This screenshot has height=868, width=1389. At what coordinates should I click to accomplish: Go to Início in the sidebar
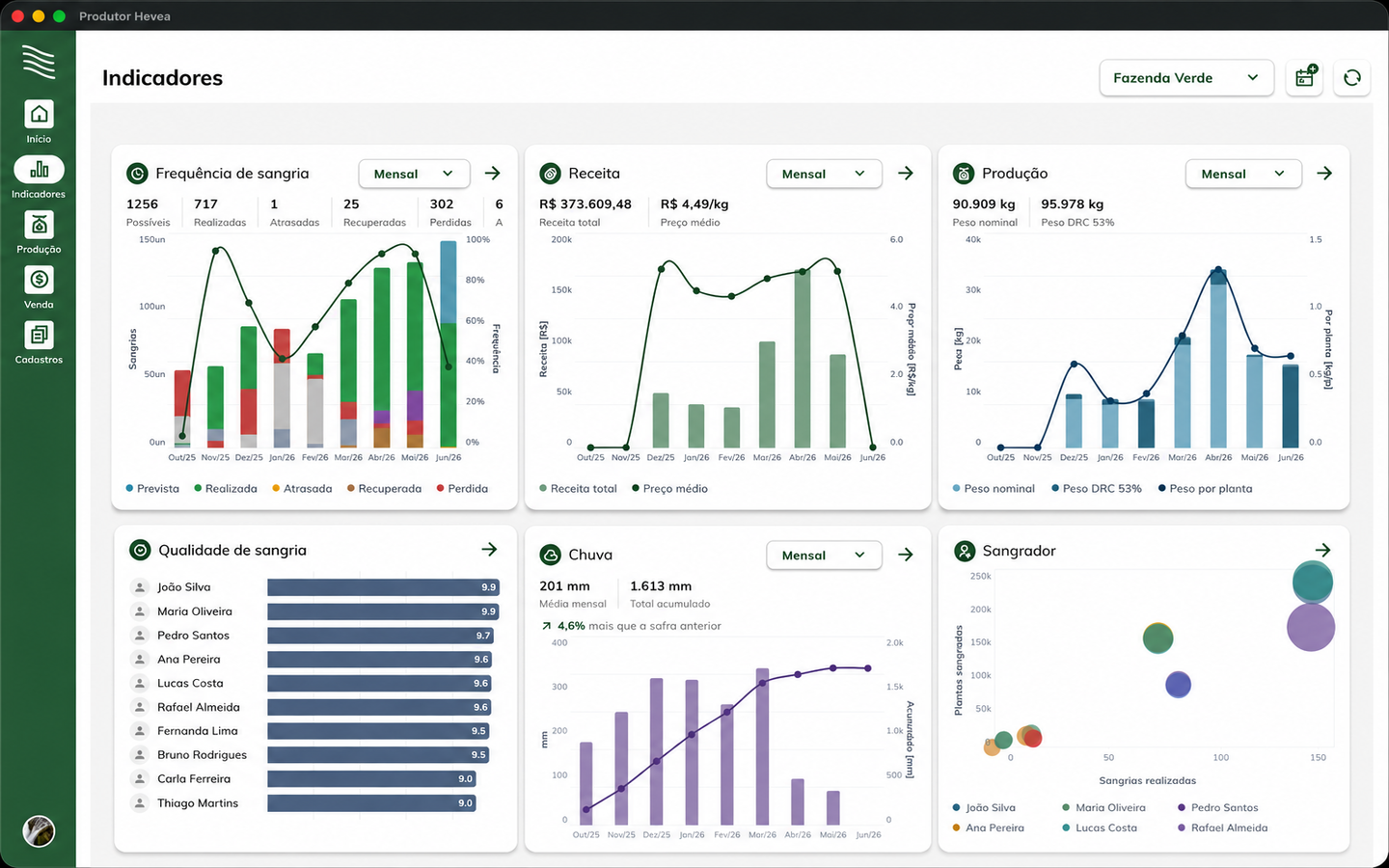click(39, 122)
